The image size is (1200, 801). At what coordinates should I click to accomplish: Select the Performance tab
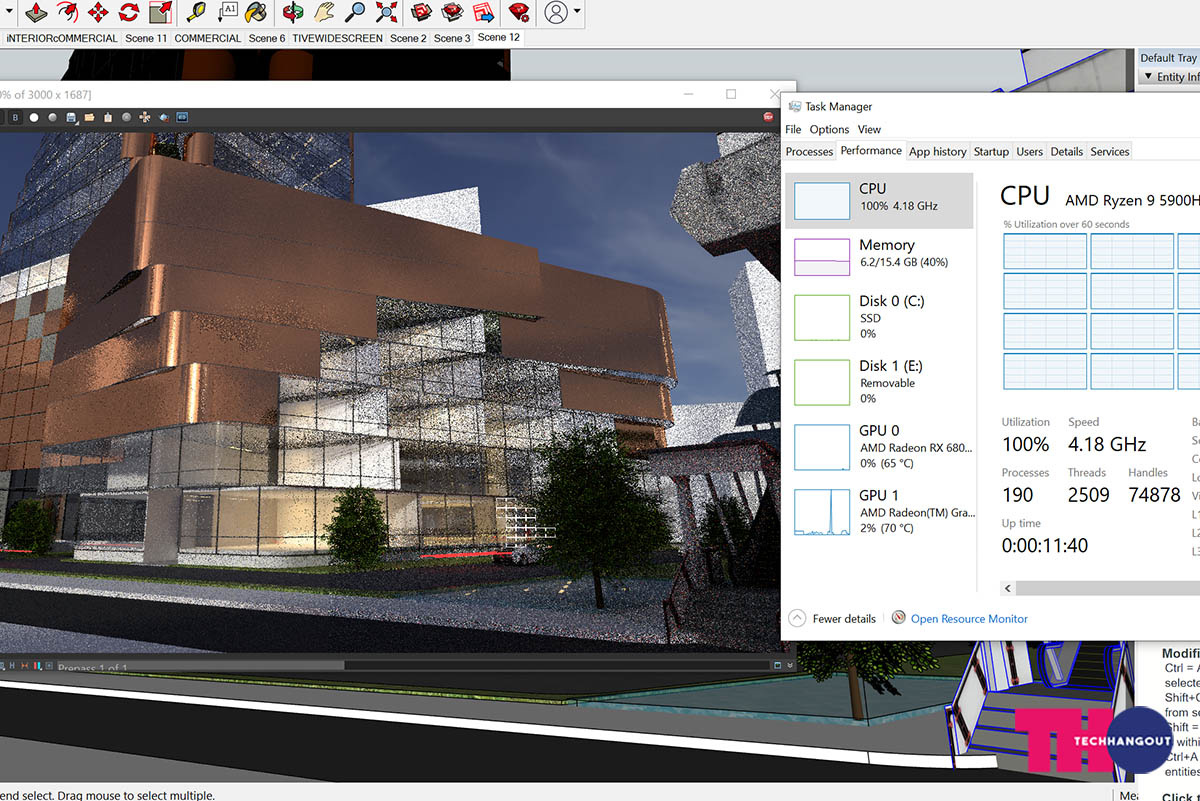[871, 151]
